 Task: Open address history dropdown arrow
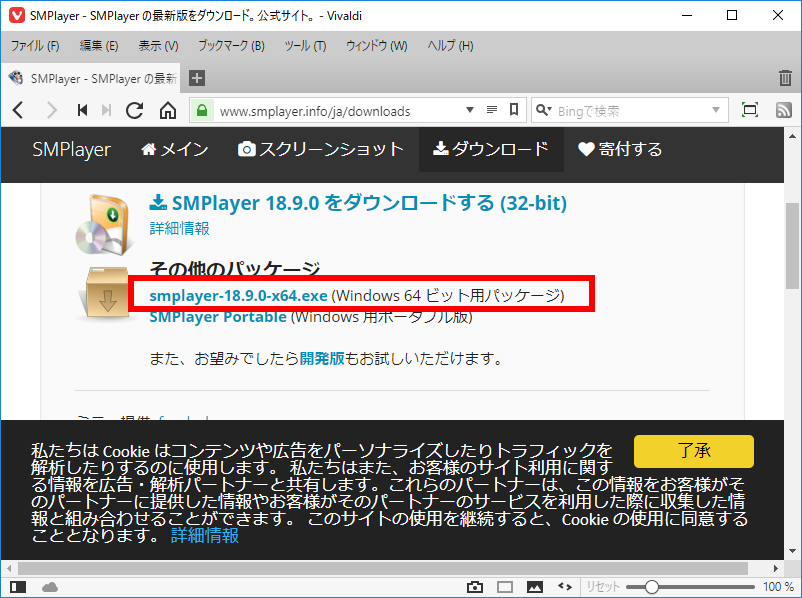(x=470, y=110)
